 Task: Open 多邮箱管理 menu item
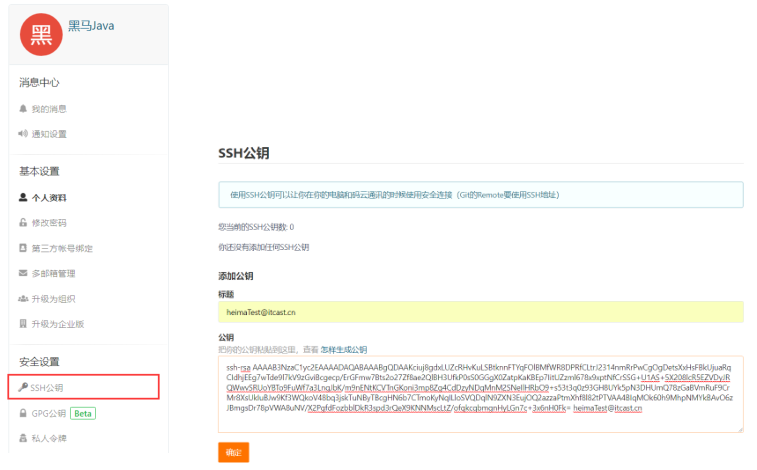pos(53,274)
